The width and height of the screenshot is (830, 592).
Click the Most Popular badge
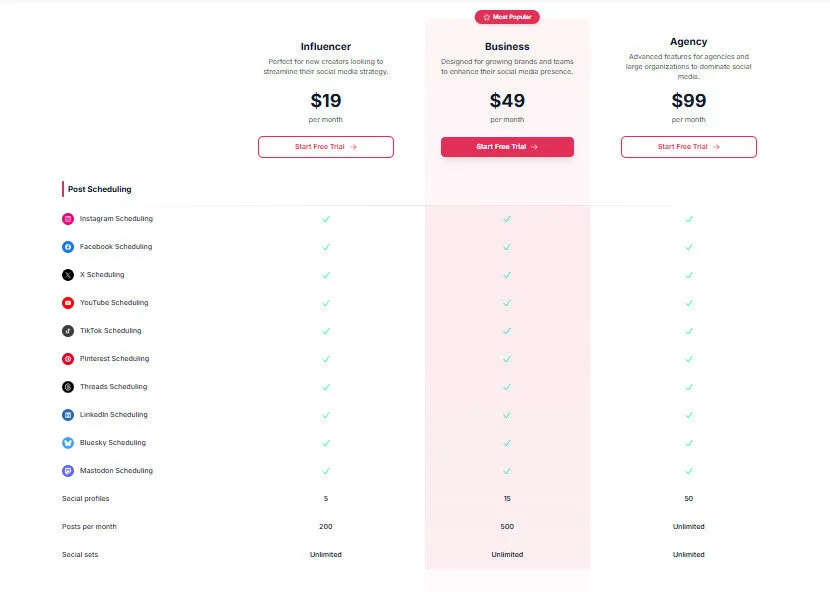click(x=507, y=17)
